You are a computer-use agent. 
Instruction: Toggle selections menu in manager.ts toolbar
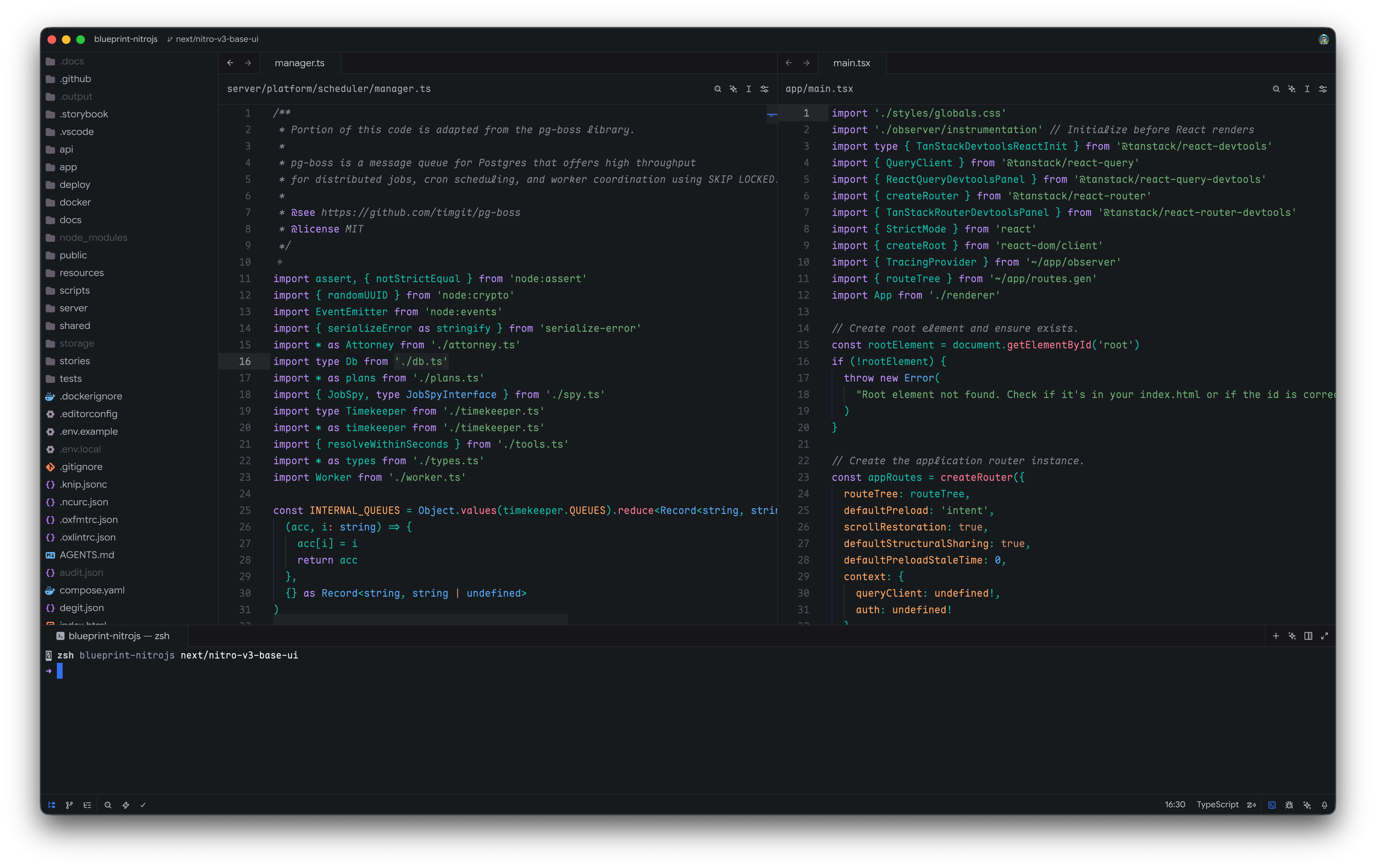[748, 89]
